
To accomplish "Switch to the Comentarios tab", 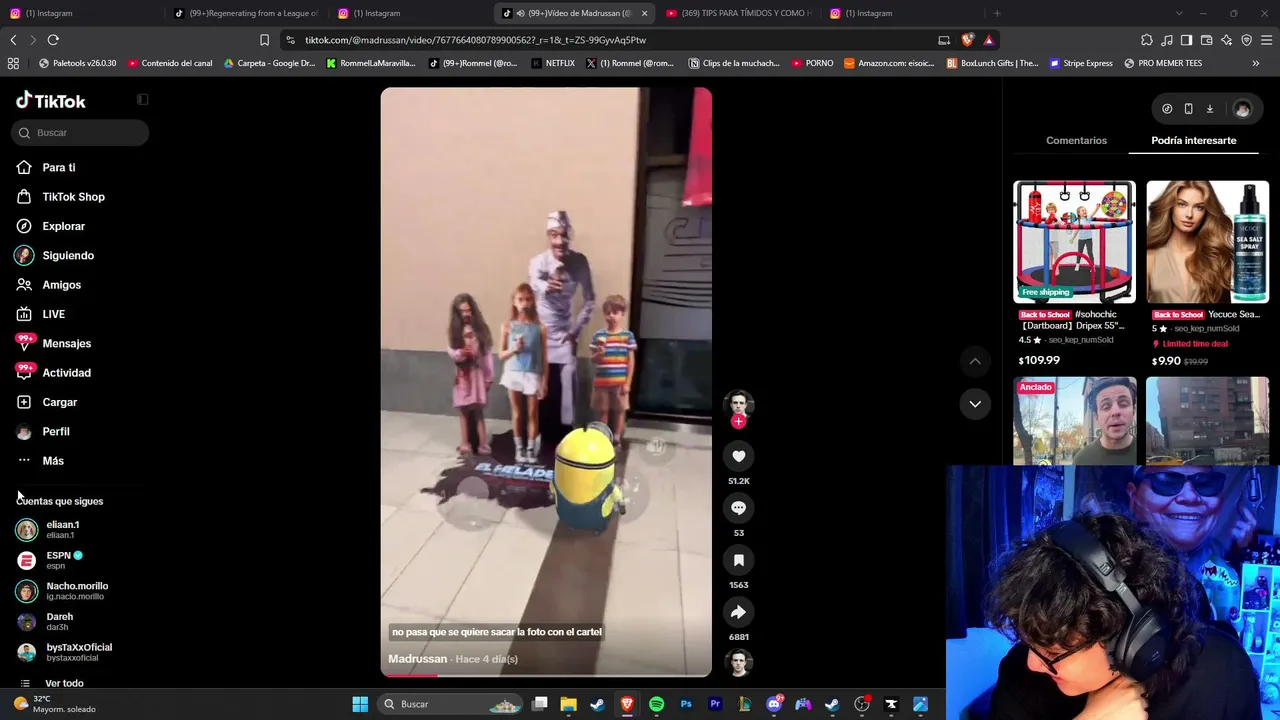I will [x=1076, y=140].
